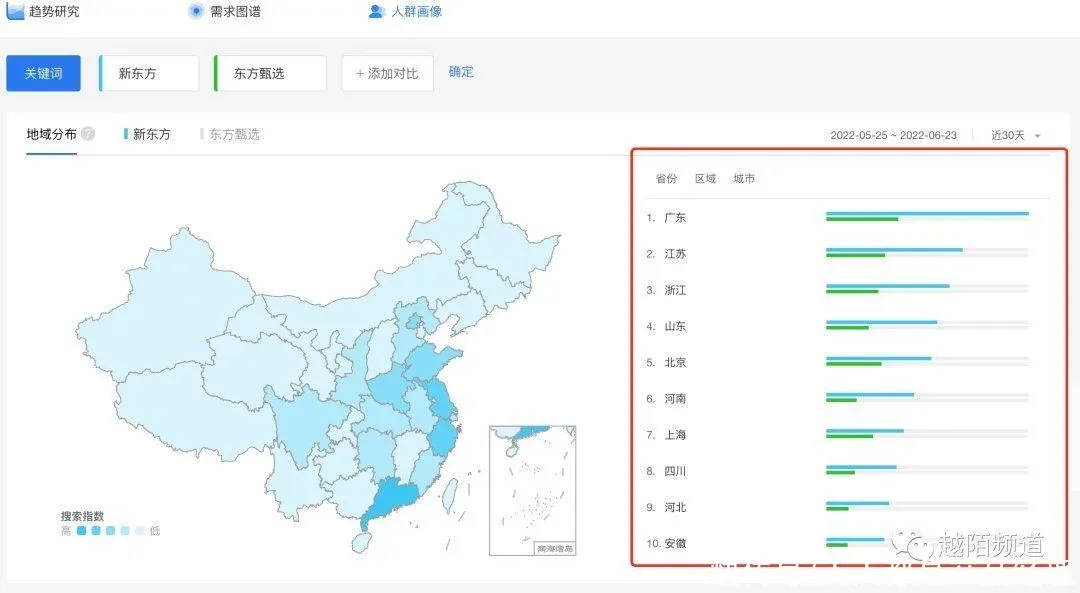This screenshot has height=593, width=1080.
Task: Select the highlighted 关键词 toggle
Action: (43, 72)
